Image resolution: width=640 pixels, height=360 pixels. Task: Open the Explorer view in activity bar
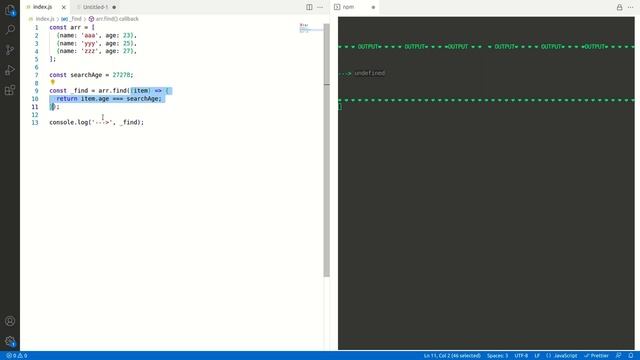click(x=10, y=10)
